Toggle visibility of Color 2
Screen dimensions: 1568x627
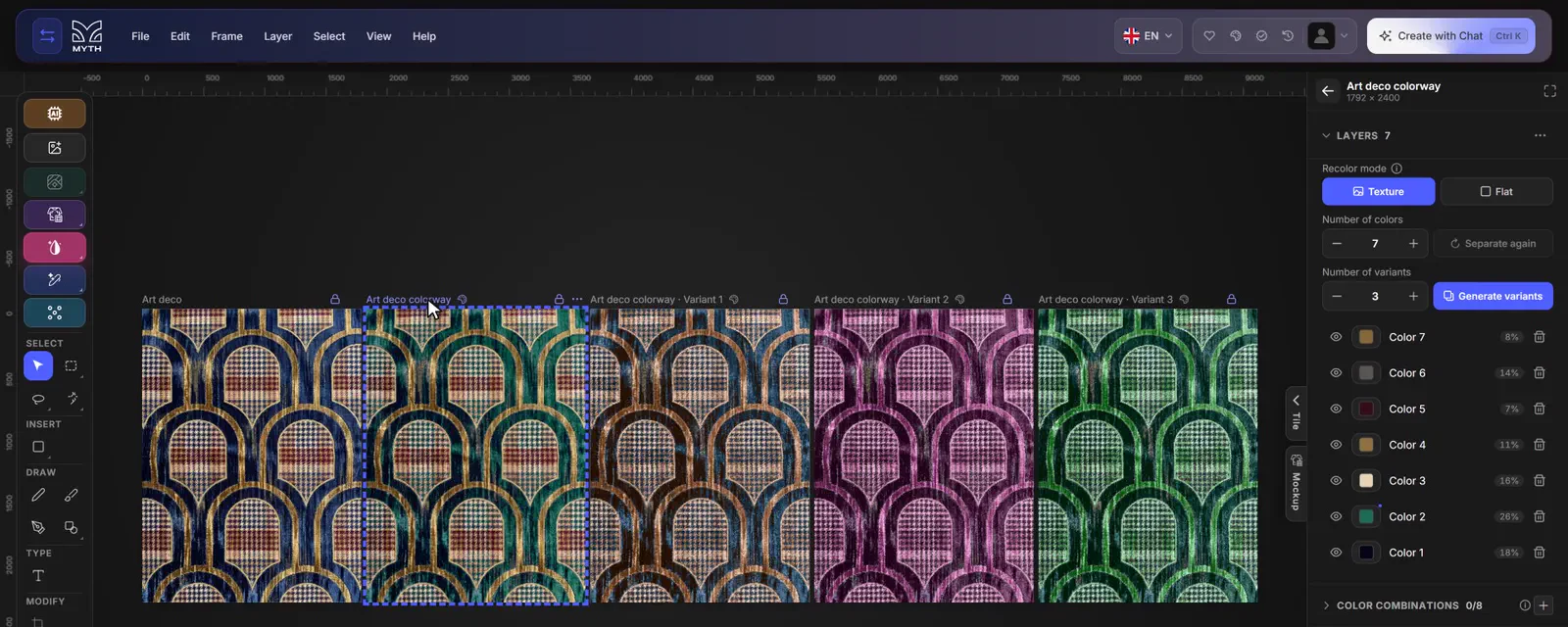pos(1336,516)
